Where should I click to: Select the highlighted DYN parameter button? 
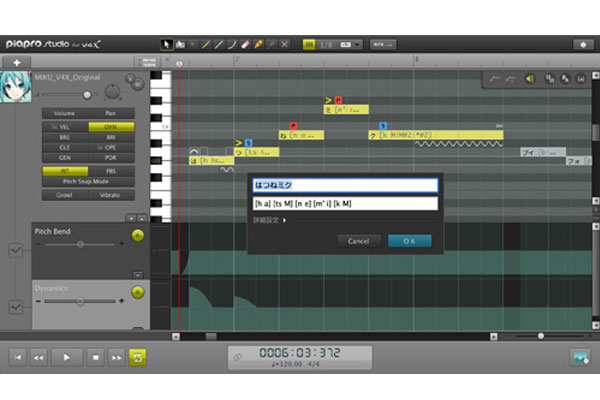click(111, 127)
